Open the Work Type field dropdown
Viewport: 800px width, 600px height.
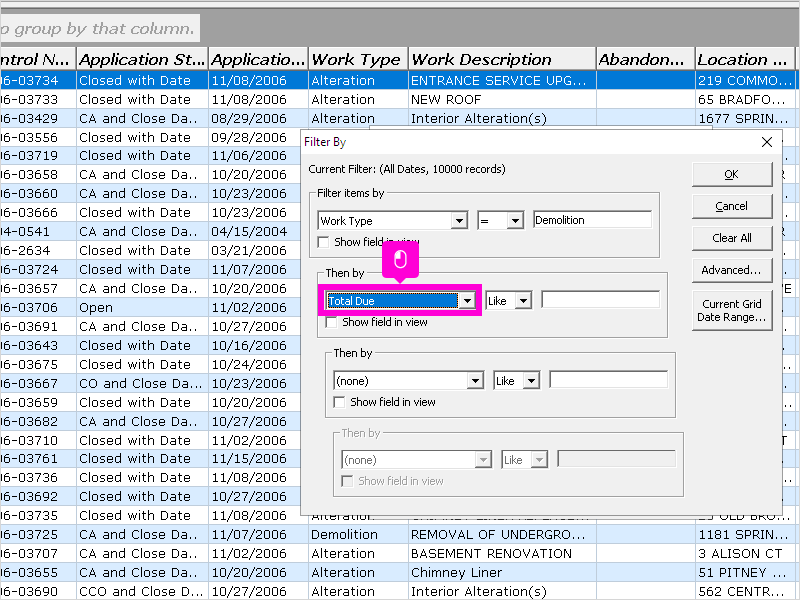point(459,220)
